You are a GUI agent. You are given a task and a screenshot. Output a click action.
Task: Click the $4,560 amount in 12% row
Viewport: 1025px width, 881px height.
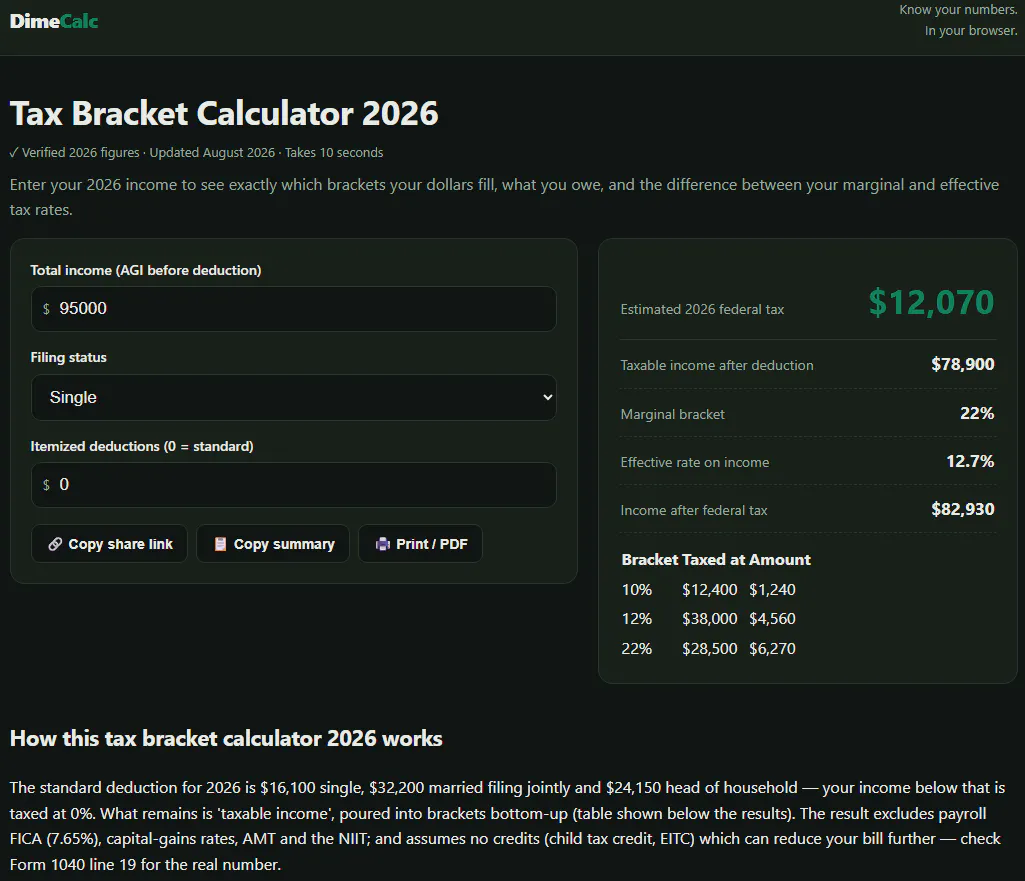[x=772, y=618]
